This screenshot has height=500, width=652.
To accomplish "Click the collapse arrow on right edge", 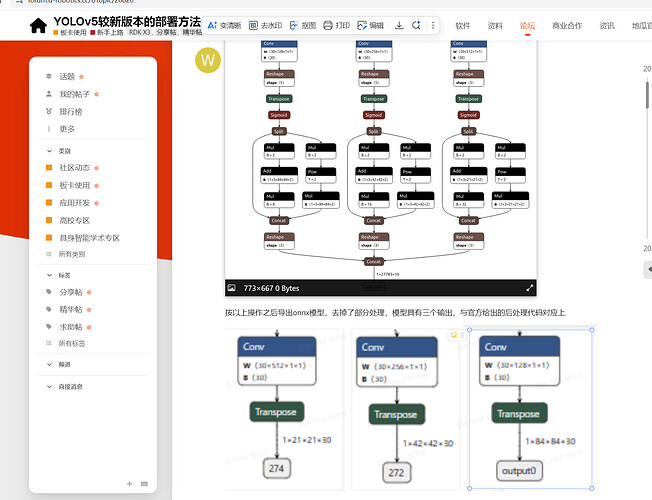I will coord(648,269).
